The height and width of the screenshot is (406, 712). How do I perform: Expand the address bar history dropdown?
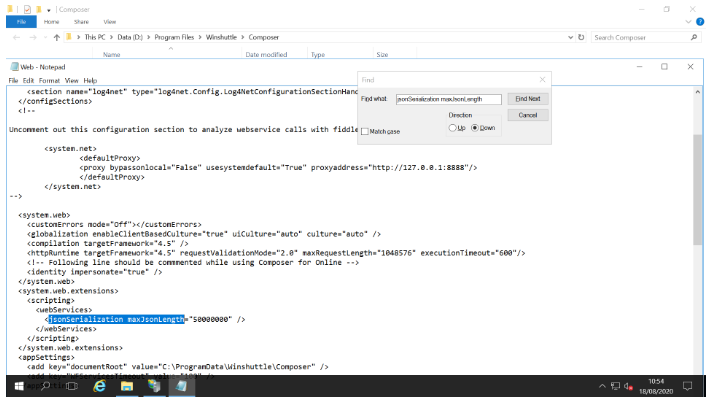tap(569, 37)
